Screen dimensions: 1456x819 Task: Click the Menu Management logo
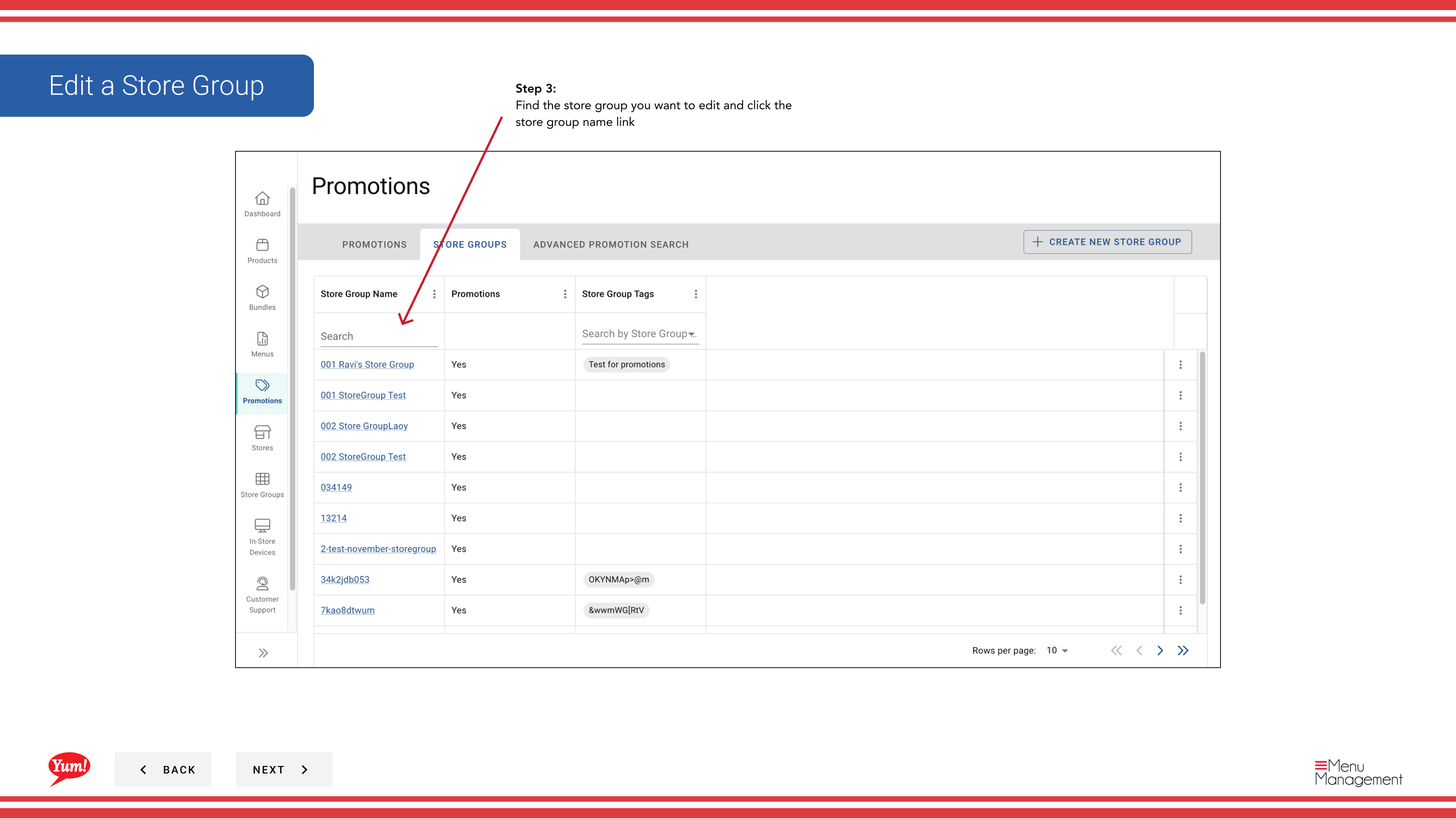1358,772
